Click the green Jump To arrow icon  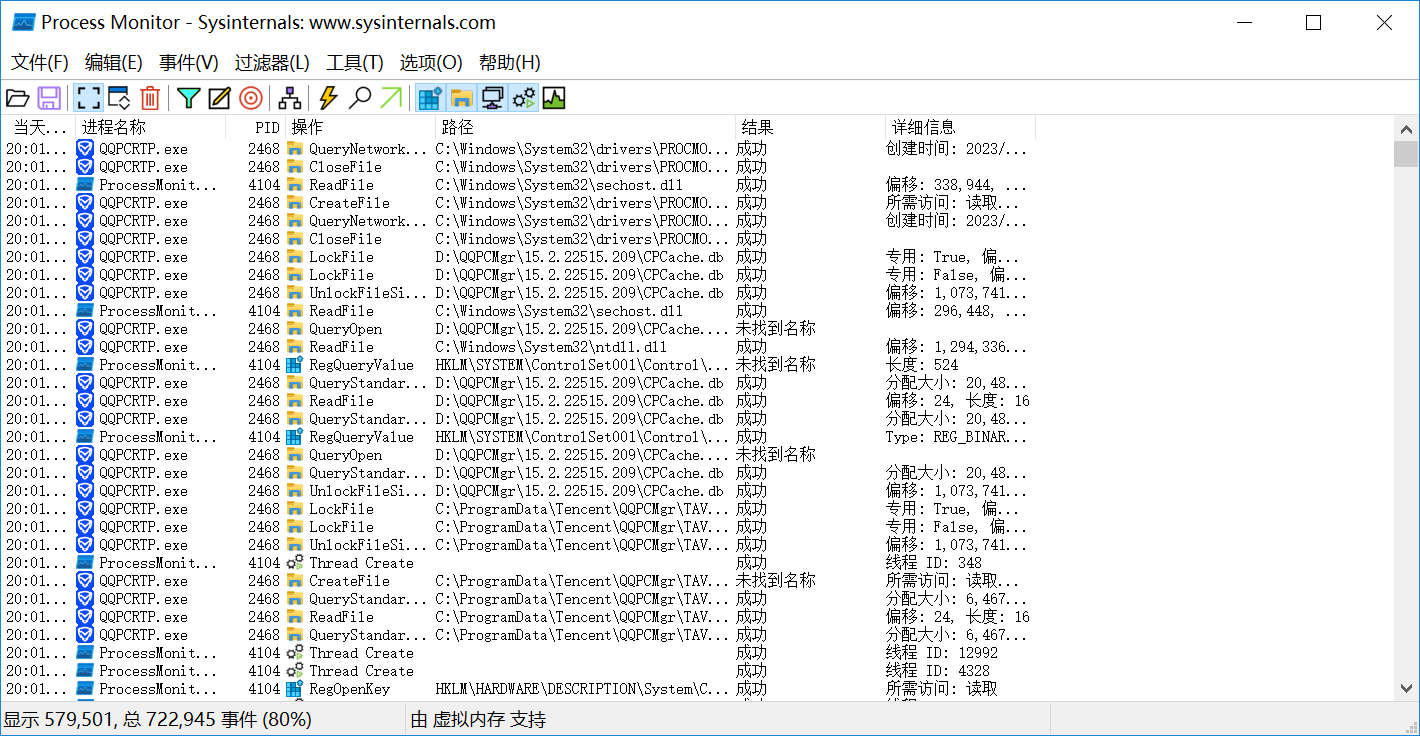(391, 98)
